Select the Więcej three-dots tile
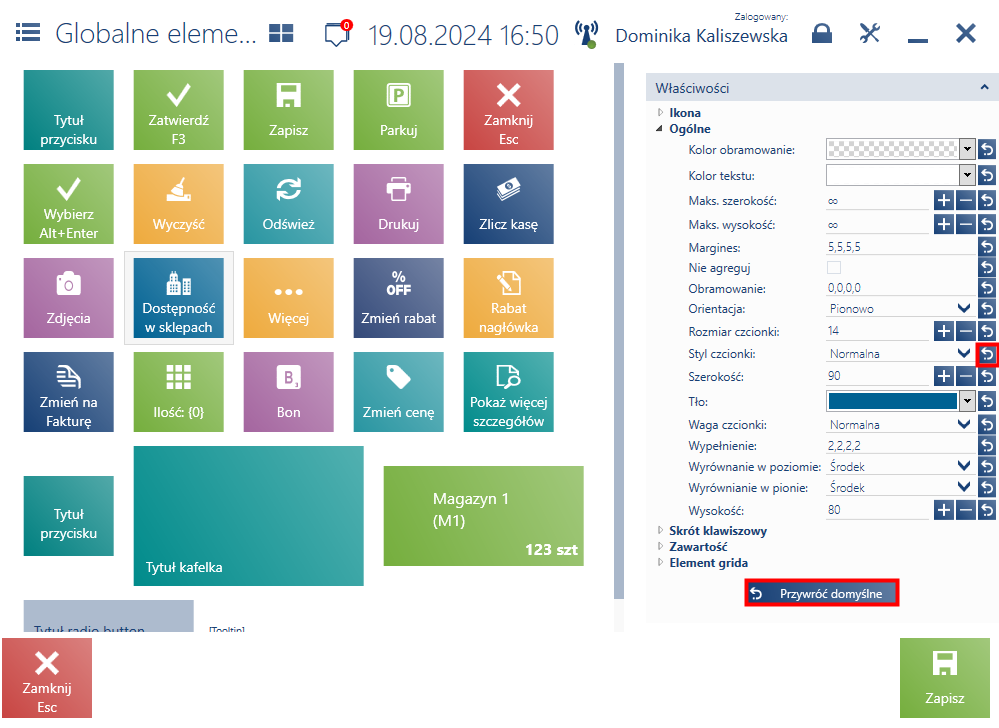 [x=289, y=298]
